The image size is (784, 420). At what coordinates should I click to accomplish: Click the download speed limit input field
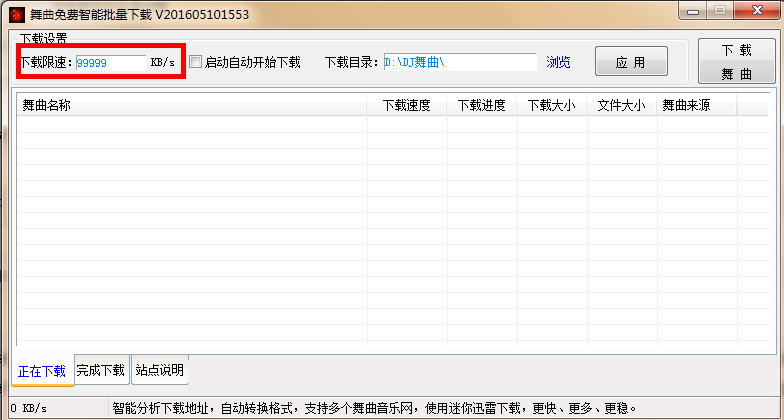pos(111,62)
